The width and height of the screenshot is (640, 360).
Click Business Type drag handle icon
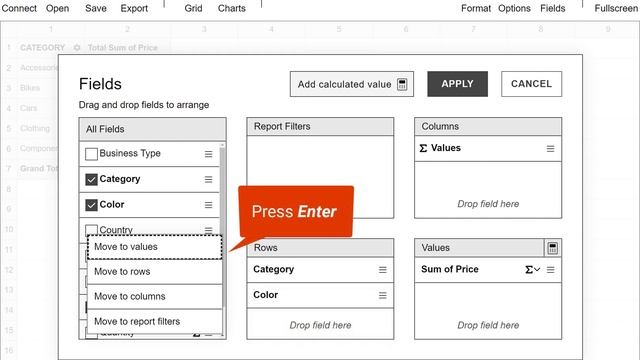point(209,154)
